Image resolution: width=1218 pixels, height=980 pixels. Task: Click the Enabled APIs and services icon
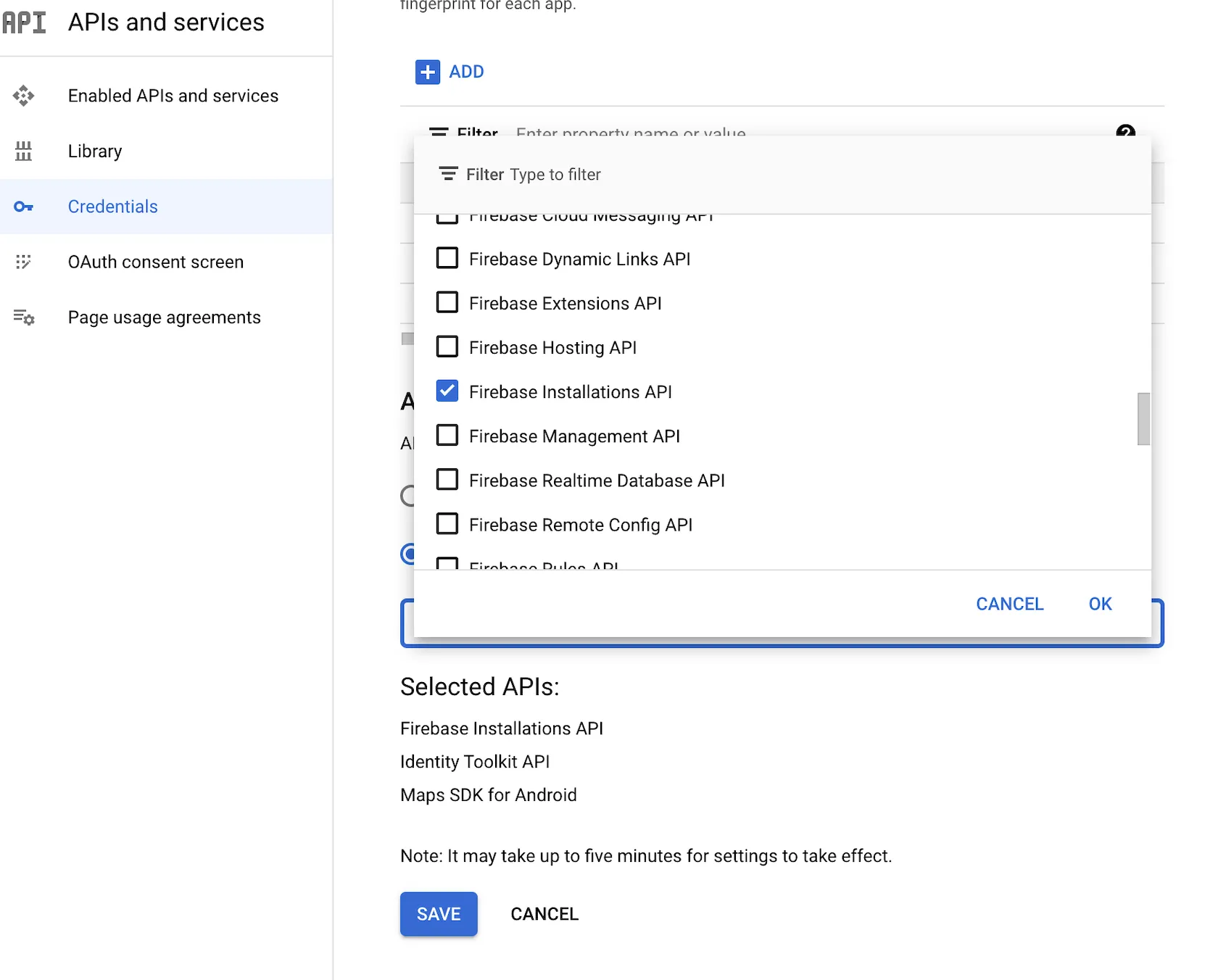tap(23, 96)
